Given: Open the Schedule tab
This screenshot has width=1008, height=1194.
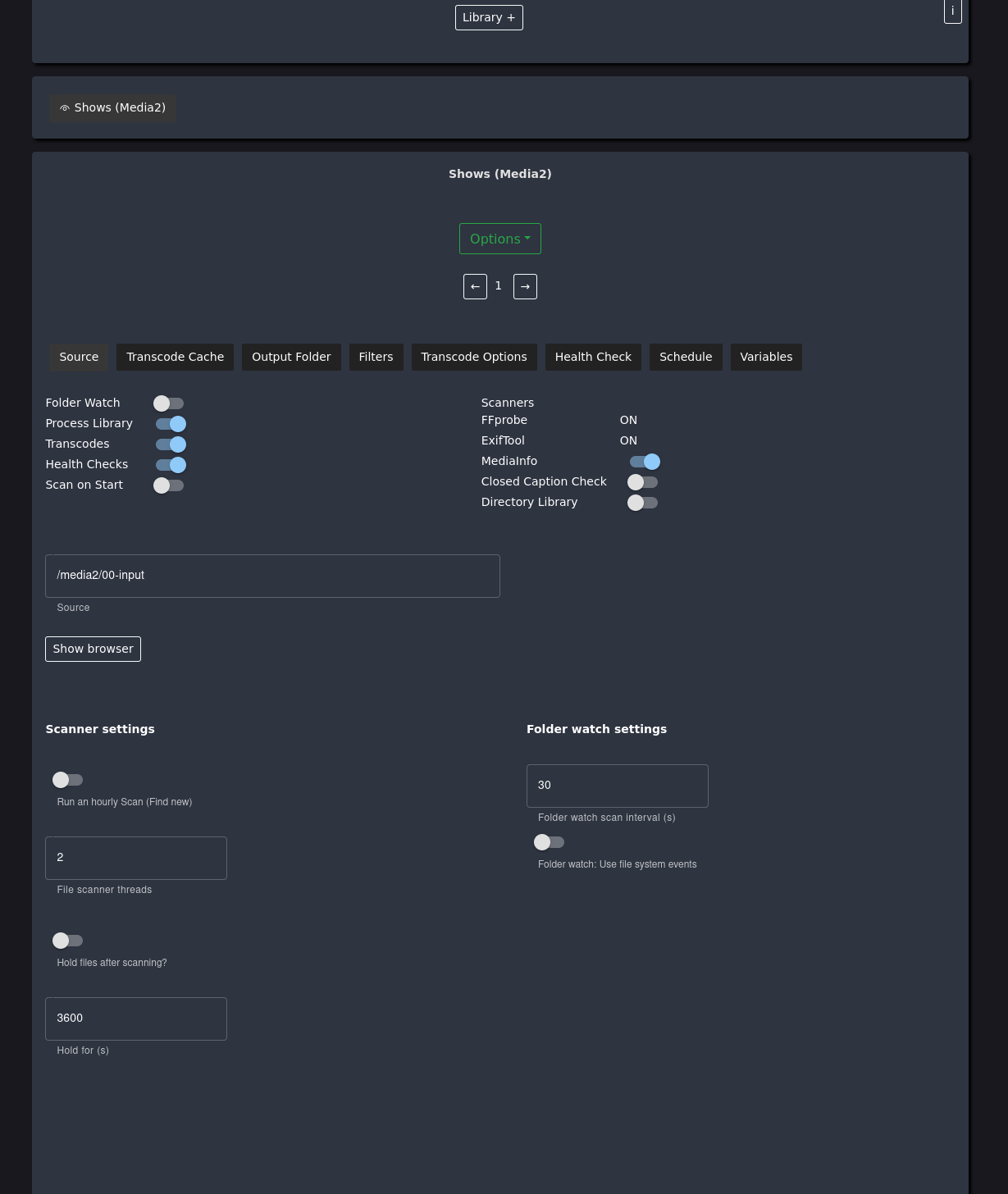Looking at the screenshot, I should point(686,357).
